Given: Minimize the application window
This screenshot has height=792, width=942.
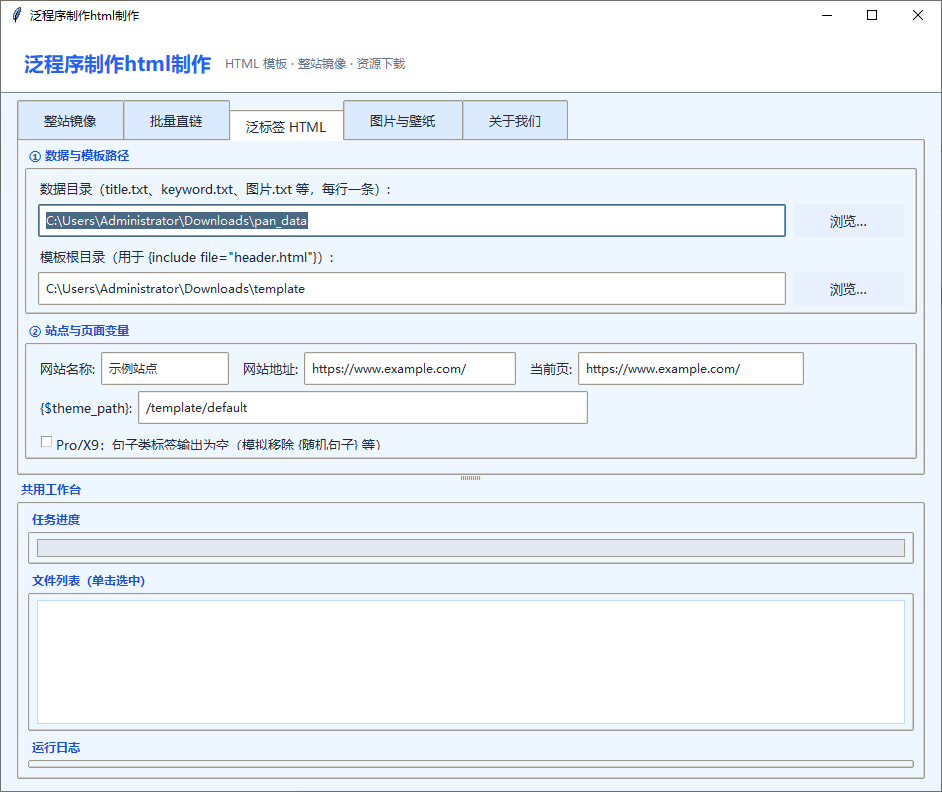Looking at the screenshot, I should 826,15.
